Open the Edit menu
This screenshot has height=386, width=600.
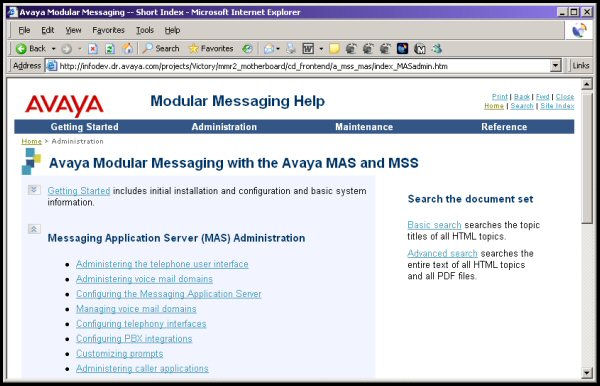pos(47,30)
